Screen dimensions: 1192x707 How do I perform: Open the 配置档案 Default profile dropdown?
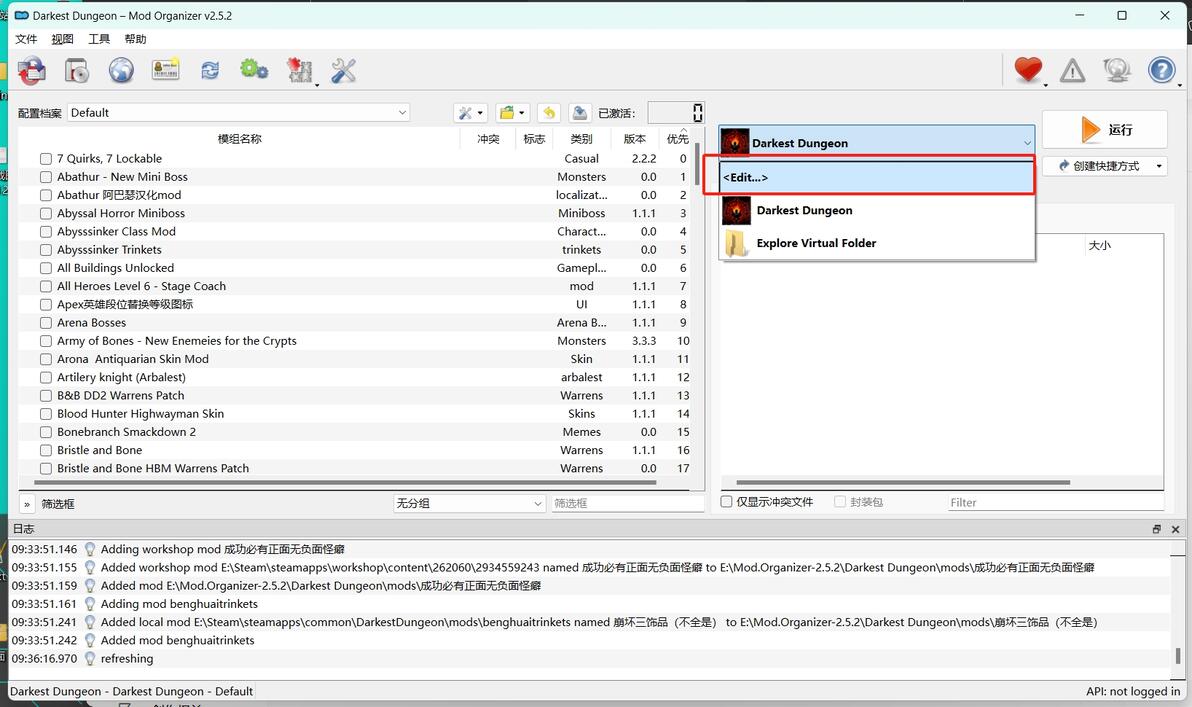239,113
